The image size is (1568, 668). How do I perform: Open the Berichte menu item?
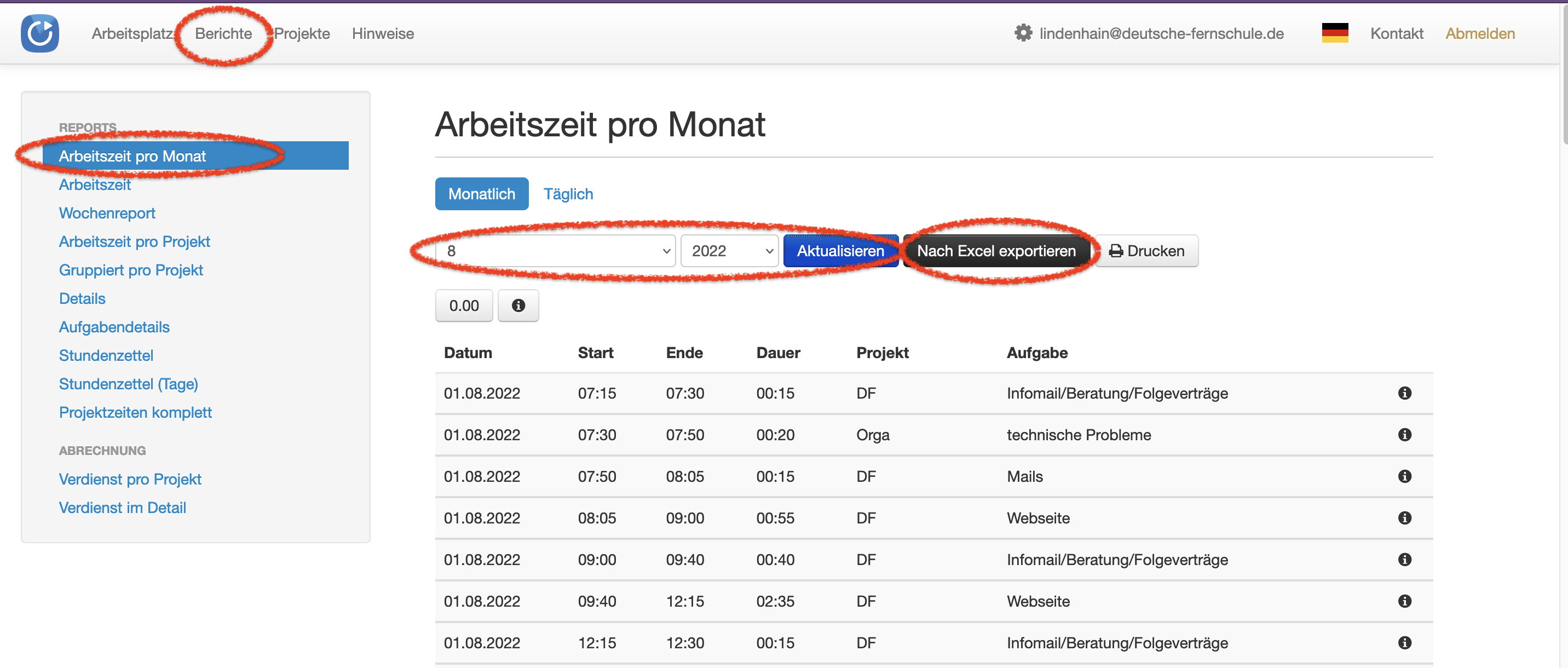click(x=223, y=33)
